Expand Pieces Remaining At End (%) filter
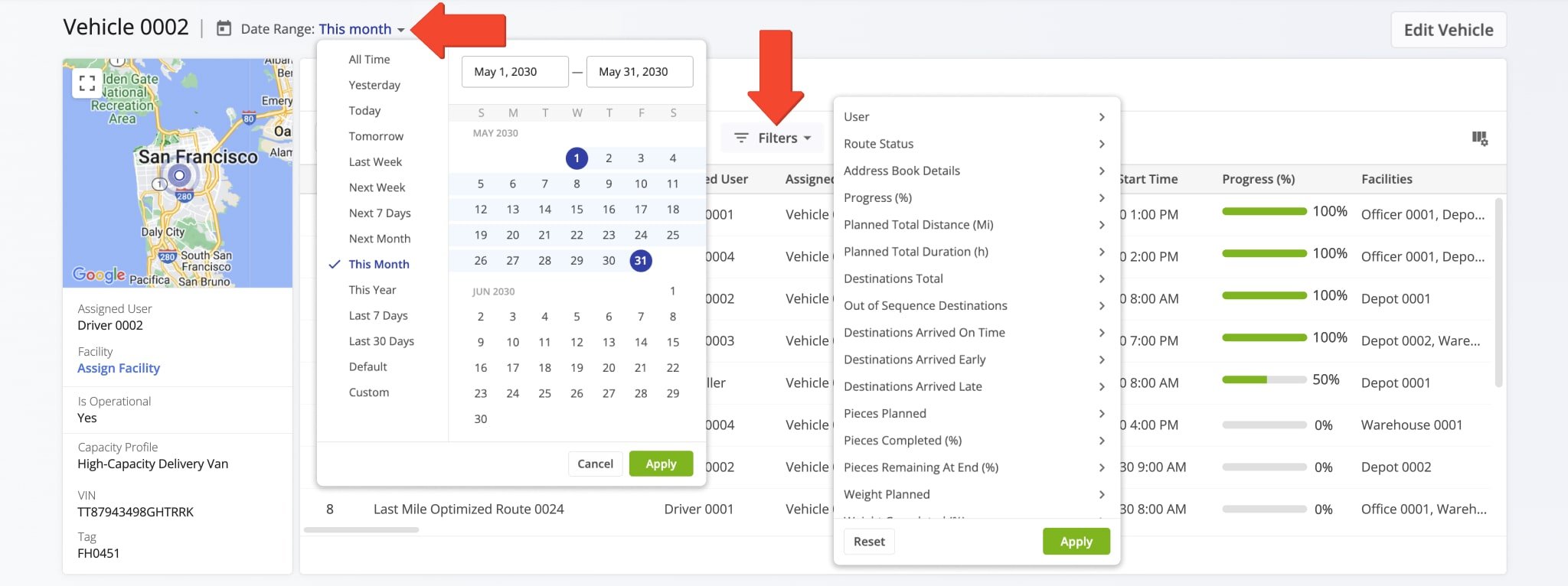 click(974, 467)
